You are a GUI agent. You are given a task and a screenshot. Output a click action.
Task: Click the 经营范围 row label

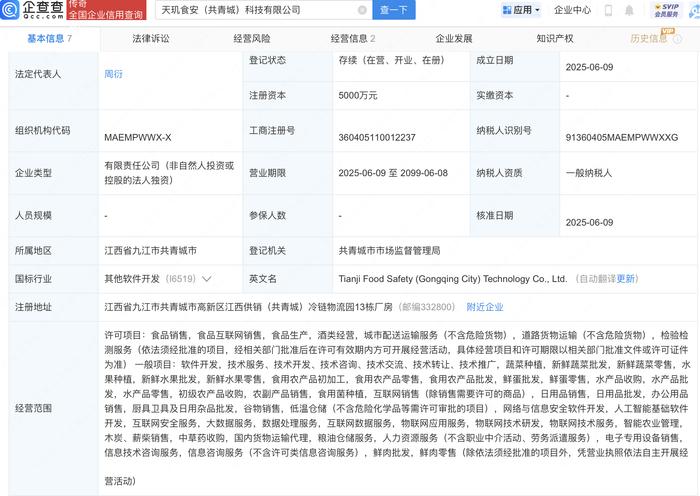[x=33, y=408]
